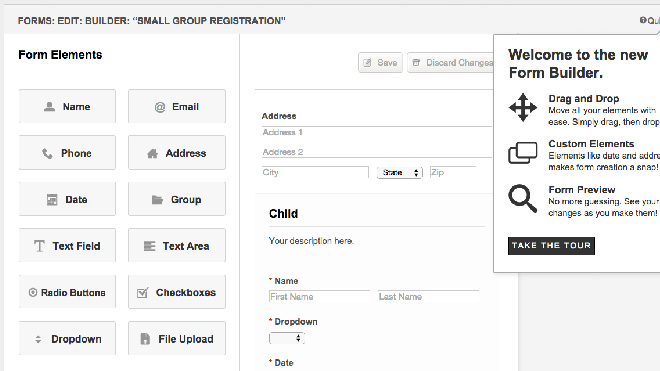Click the Address 2 input field
The width and height of the screenshot is (660, 371).
(377, 152)
